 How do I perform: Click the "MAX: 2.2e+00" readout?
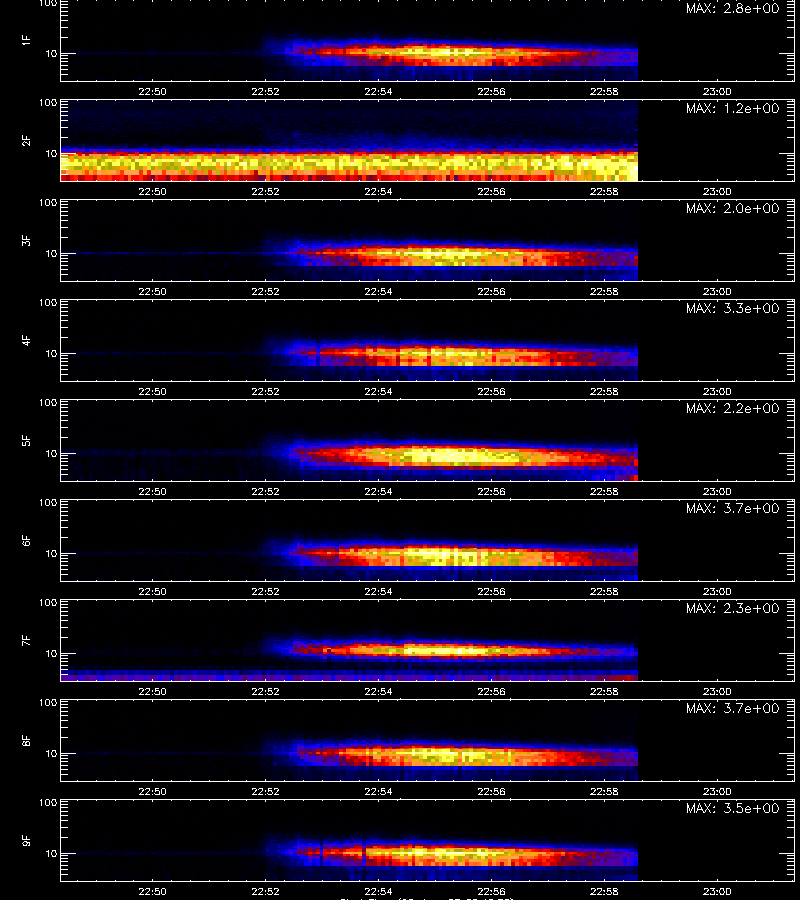(x=732, y=408)
